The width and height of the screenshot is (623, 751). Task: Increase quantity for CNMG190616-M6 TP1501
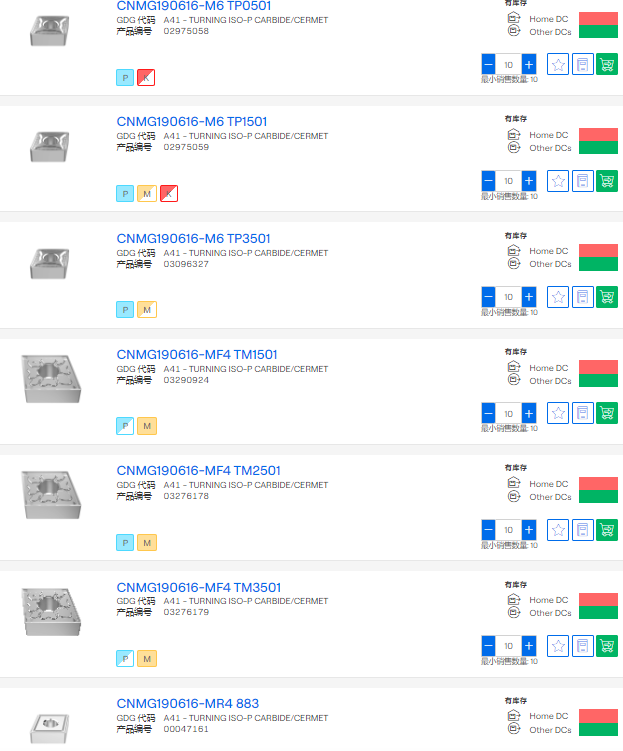click(529, 181)
